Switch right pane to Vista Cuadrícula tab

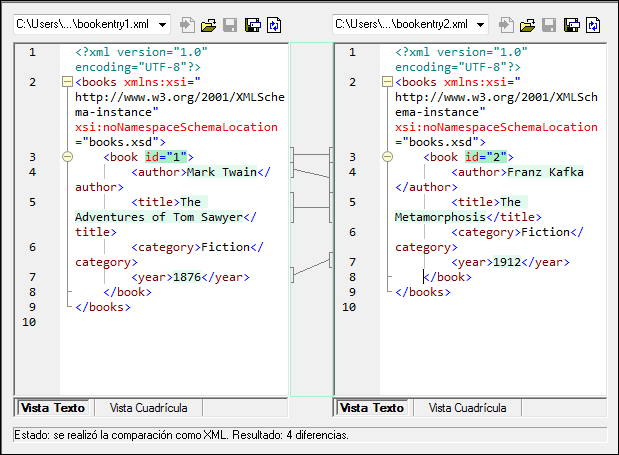click(x=465, y=408)
